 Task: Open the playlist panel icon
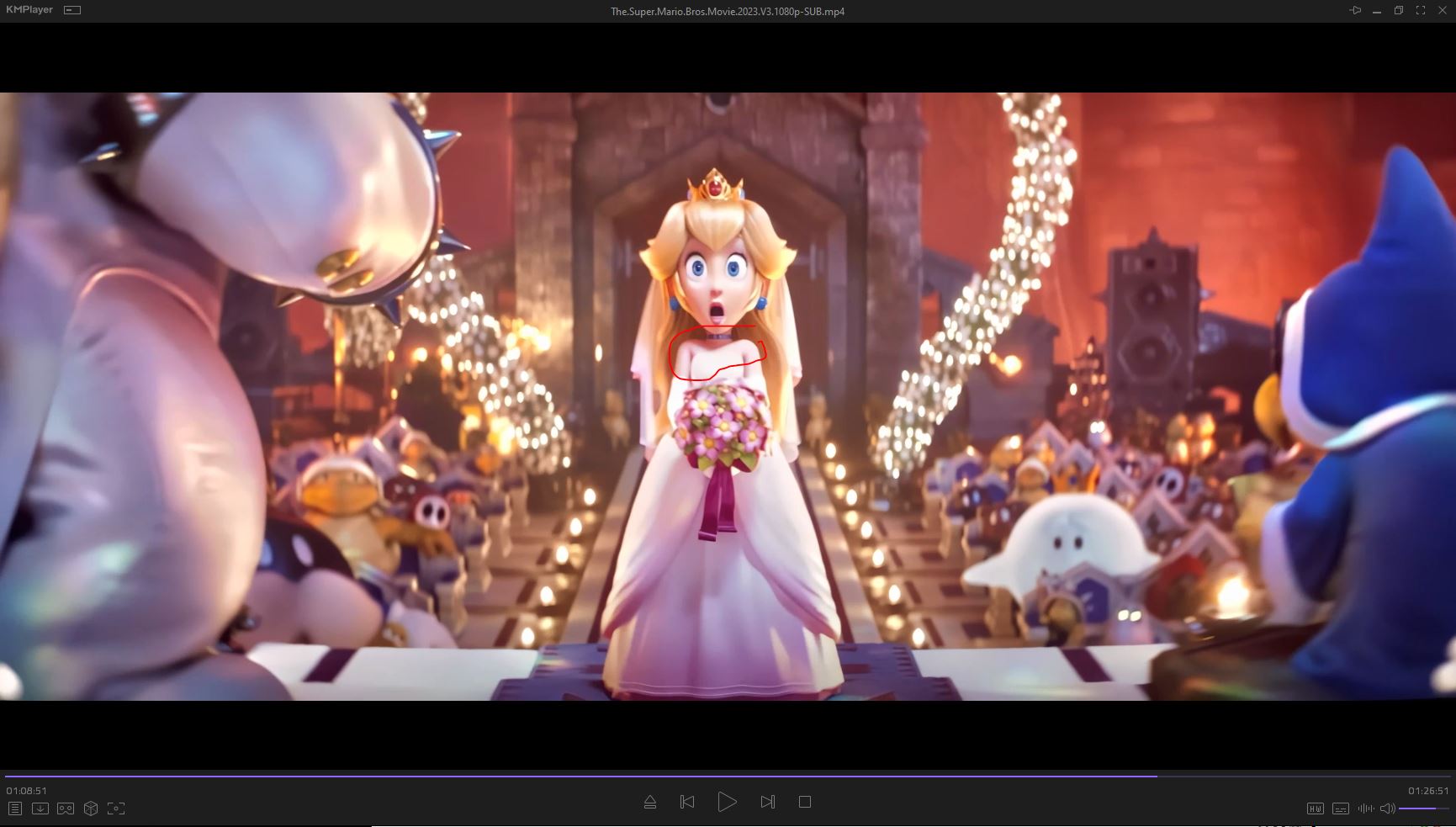14,808
